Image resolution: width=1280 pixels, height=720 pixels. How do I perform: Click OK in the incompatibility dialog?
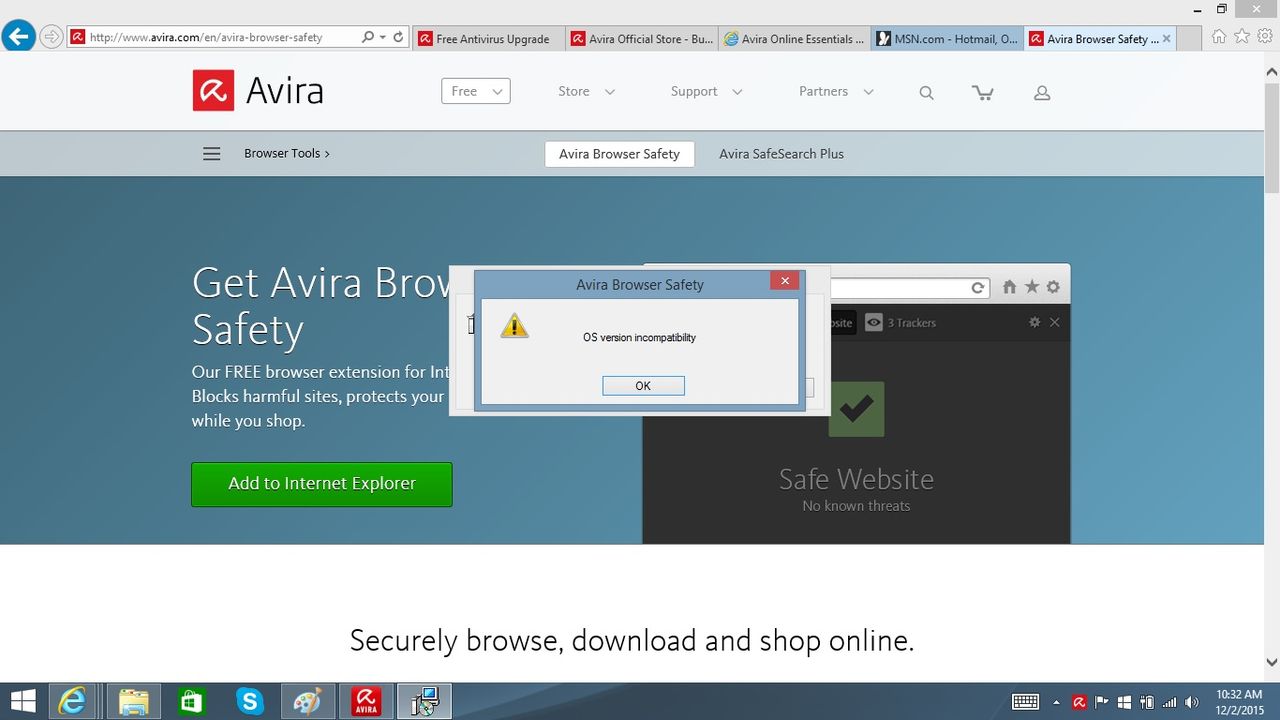point(643,386)
